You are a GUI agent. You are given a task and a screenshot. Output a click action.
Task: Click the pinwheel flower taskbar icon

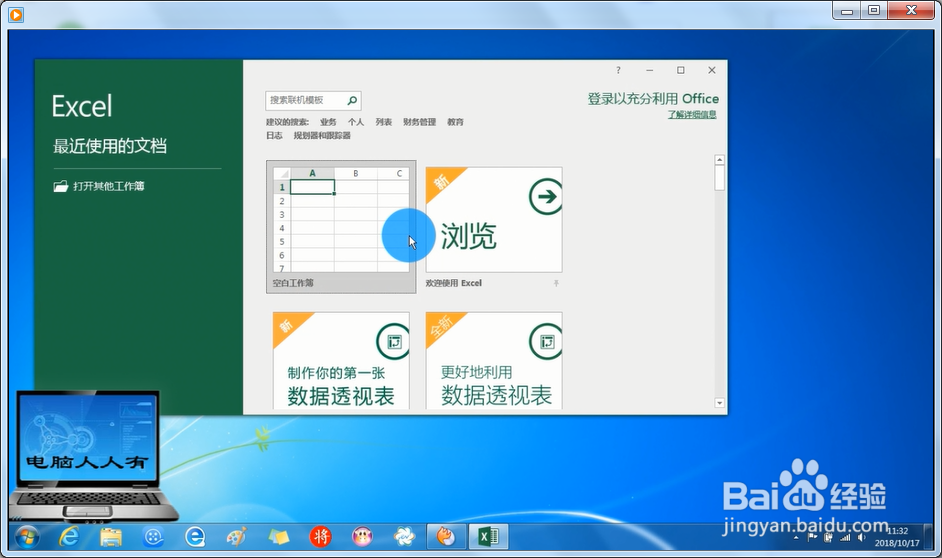pyautogui.click(x=404, y=536)
